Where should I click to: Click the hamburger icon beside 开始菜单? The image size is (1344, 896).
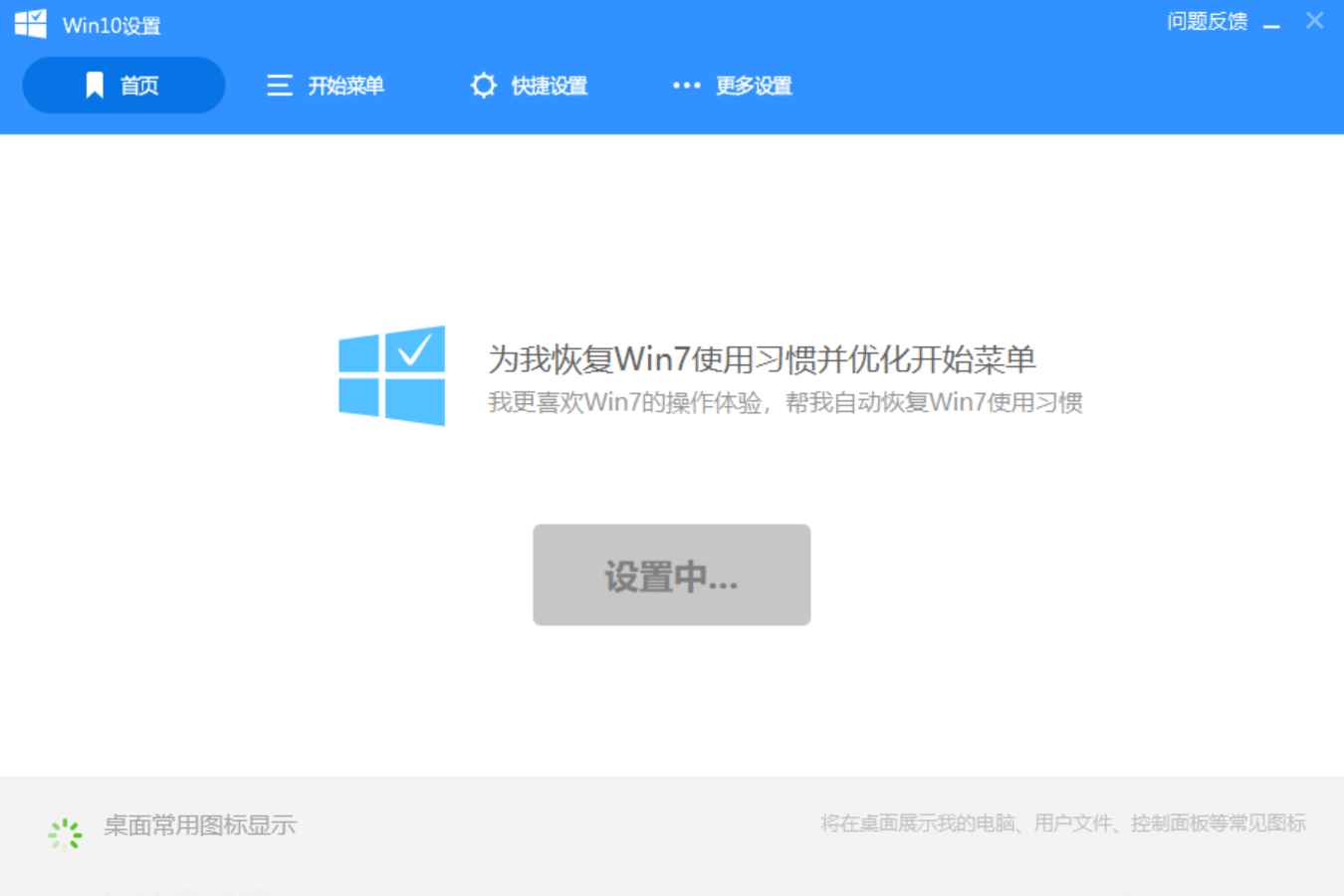click(x=279, y=85)
